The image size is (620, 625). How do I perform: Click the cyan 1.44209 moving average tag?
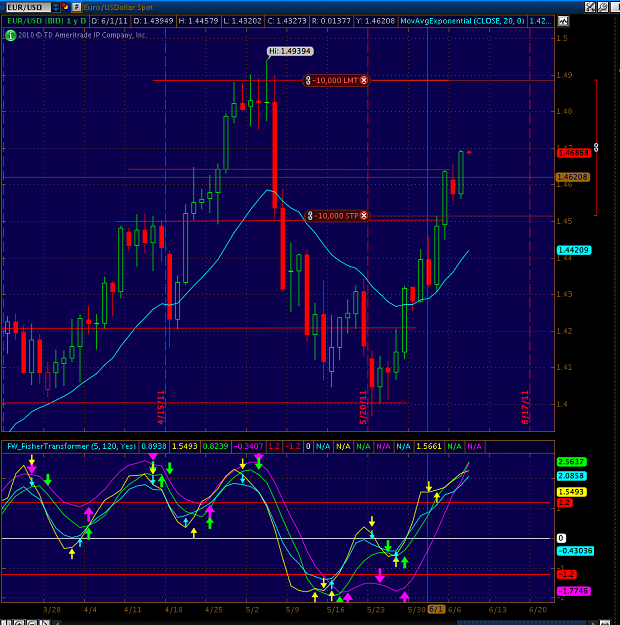tap(574, 250)
